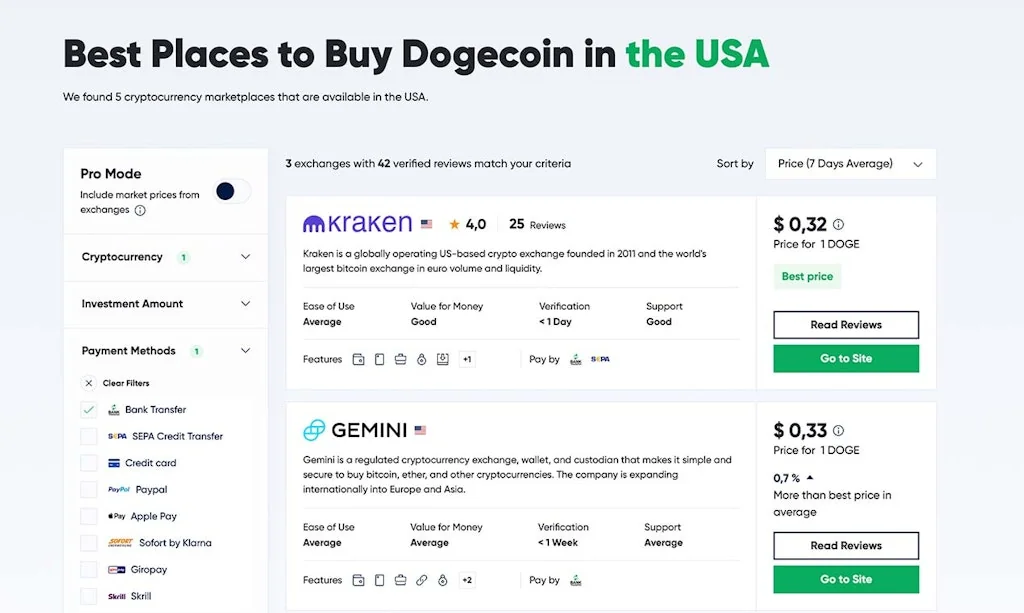The width and height of the screenshot is (1024, 613).
Task: Select the link feature icon under Gemini
Action: (x=421, y=580)
